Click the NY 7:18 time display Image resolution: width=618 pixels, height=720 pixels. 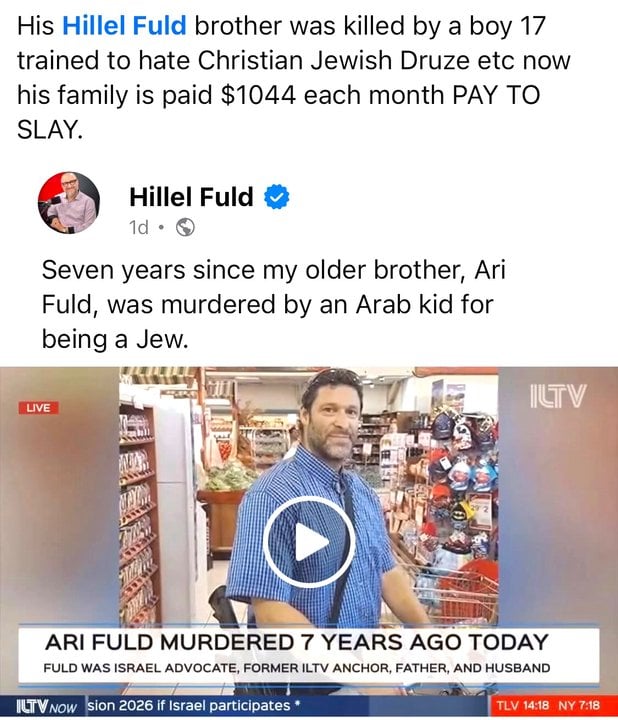click(x=579, y=705)
